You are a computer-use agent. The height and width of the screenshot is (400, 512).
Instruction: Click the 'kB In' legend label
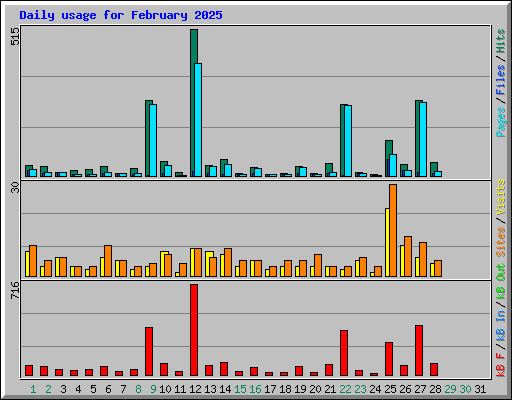(500, 325)
